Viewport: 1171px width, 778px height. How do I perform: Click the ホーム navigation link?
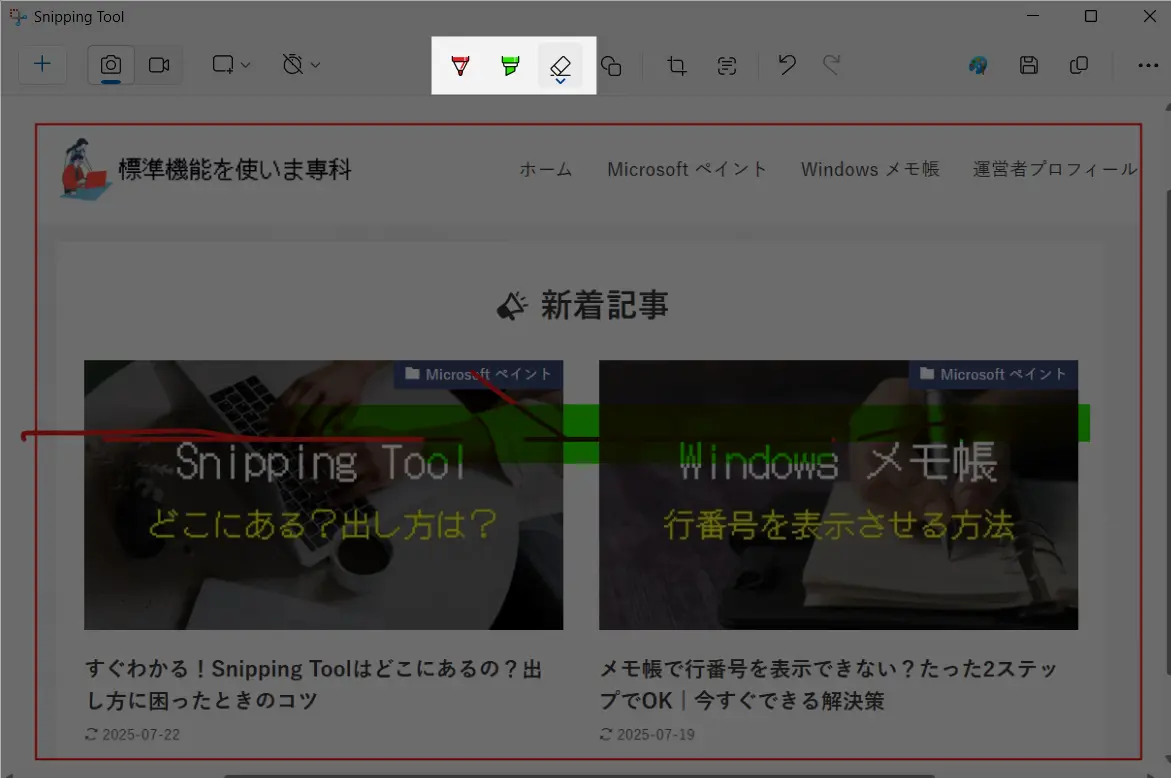tap(546, 169)
